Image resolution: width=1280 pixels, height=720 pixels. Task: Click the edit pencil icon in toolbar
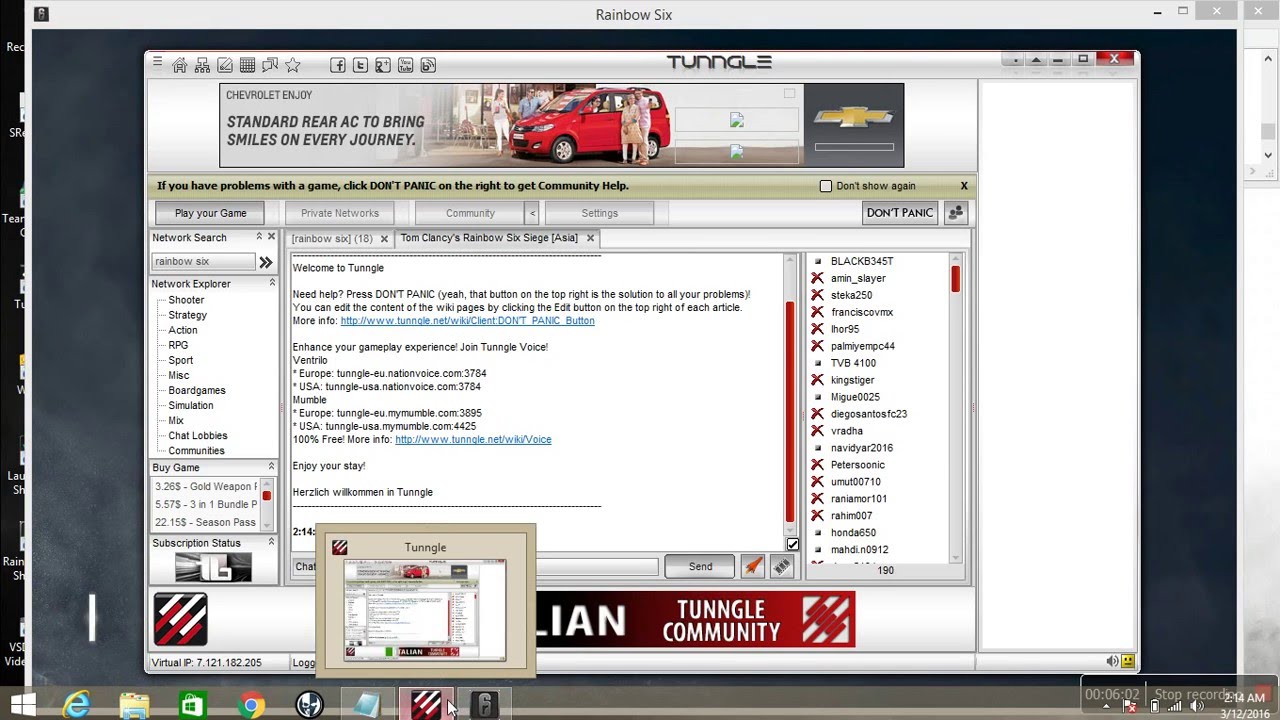(x=225, y=65)
